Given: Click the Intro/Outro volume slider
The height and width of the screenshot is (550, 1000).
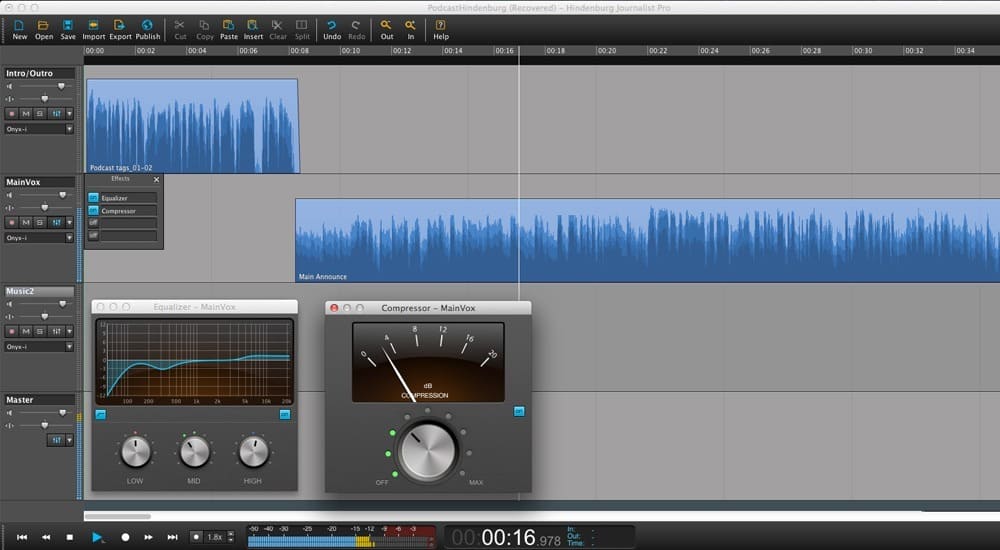Looking at the screenshot, I should (61, 87).
